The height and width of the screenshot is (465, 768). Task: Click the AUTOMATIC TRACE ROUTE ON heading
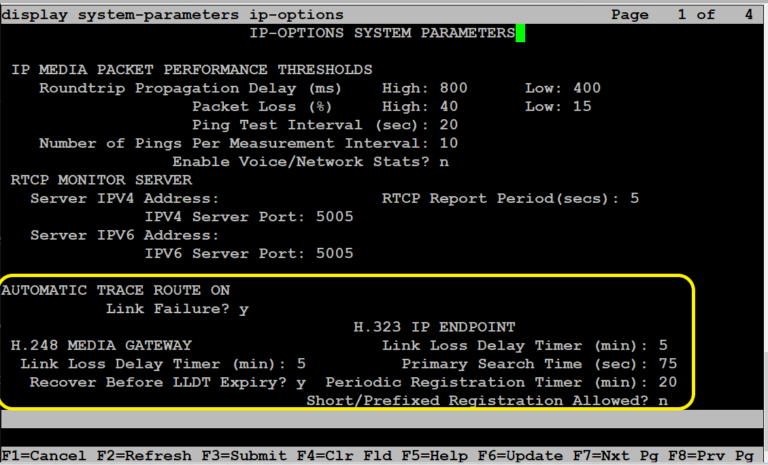115,290
